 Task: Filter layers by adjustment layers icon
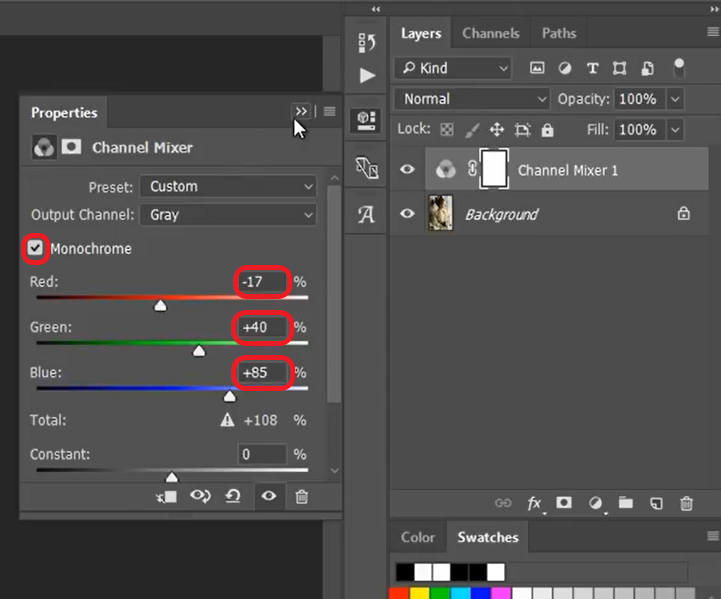pos(565,68)
